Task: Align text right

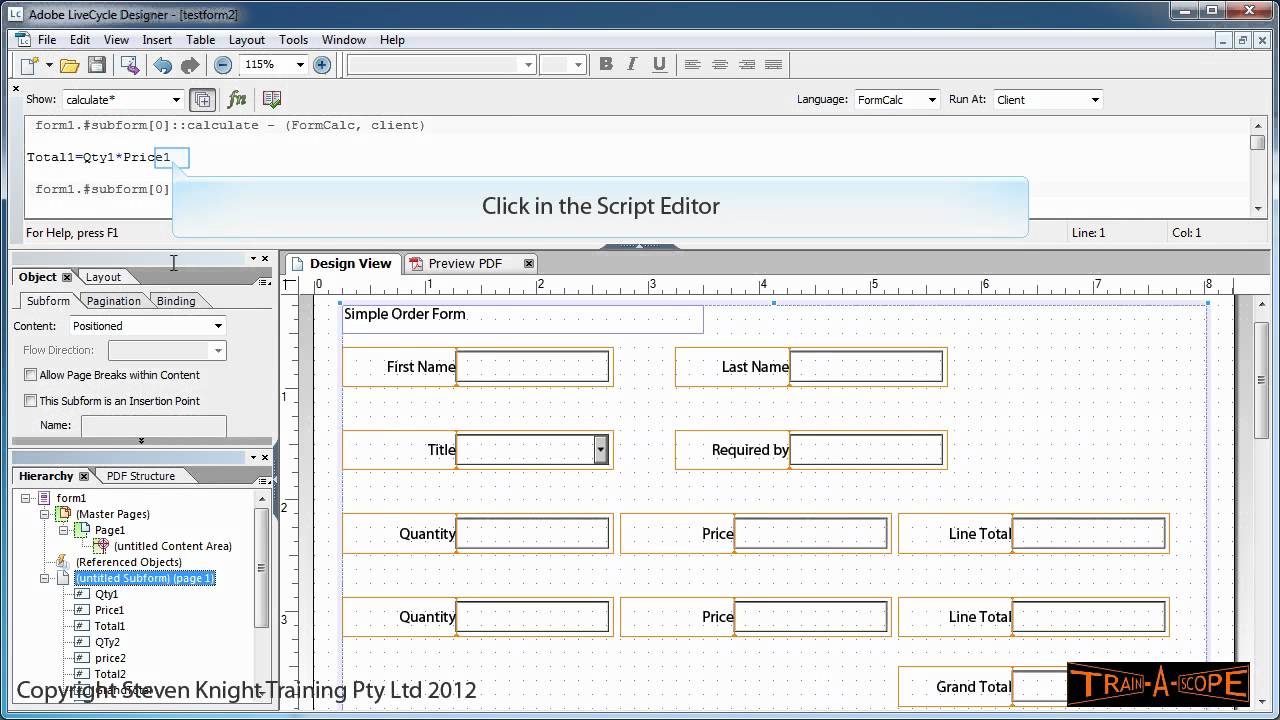Action: pos(746,64)
